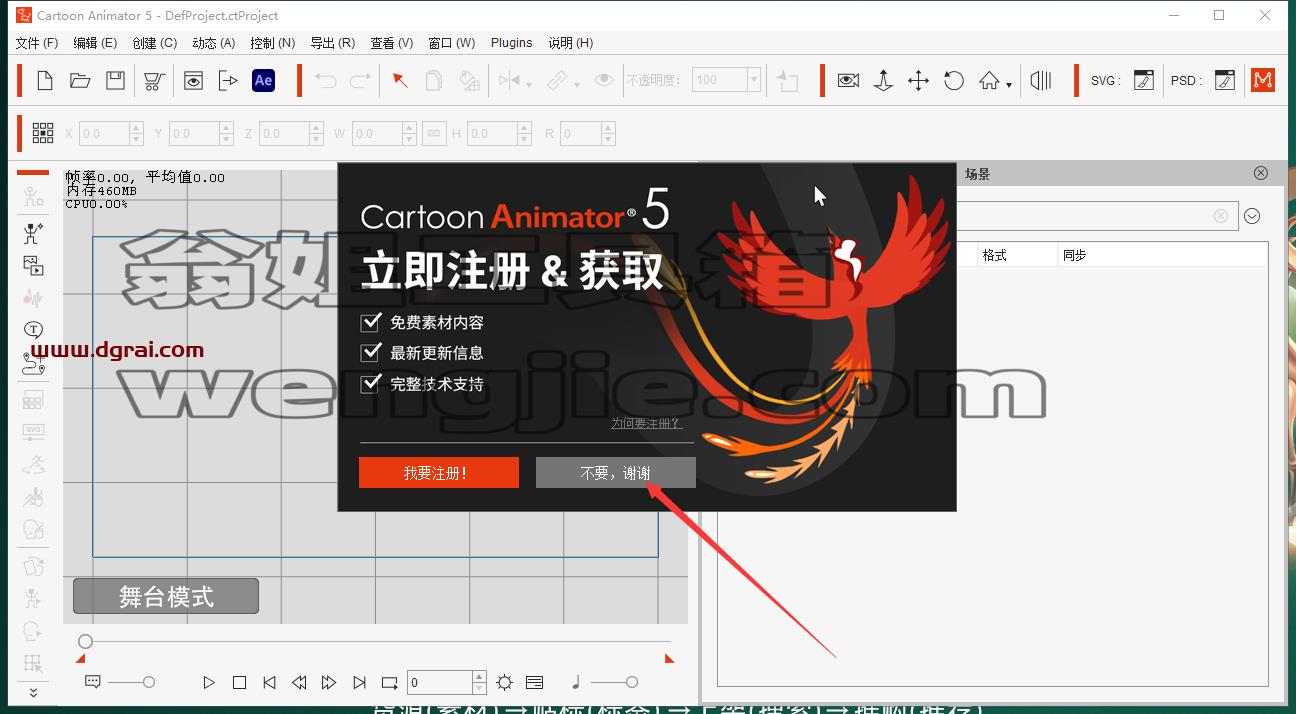The height and width of the screenshot is (714, 1296).
Task: Click the export arrow icon next to Ae
Action: tap(228, 81)
